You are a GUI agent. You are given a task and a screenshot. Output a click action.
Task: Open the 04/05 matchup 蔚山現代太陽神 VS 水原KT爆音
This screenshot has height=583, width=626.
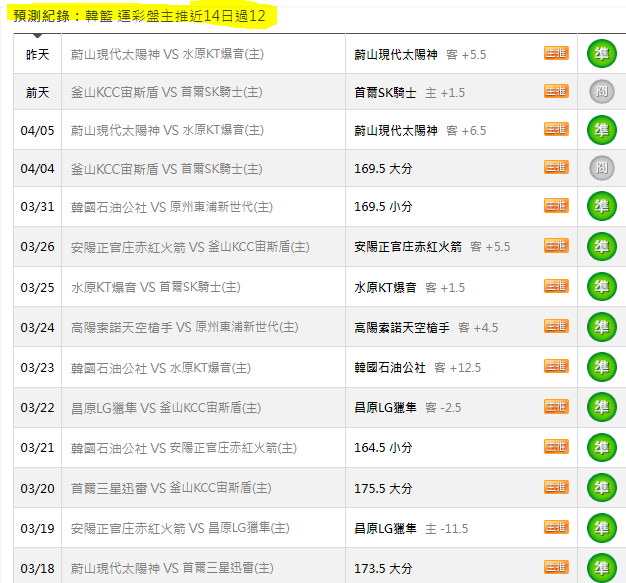(x=167, y=130)
